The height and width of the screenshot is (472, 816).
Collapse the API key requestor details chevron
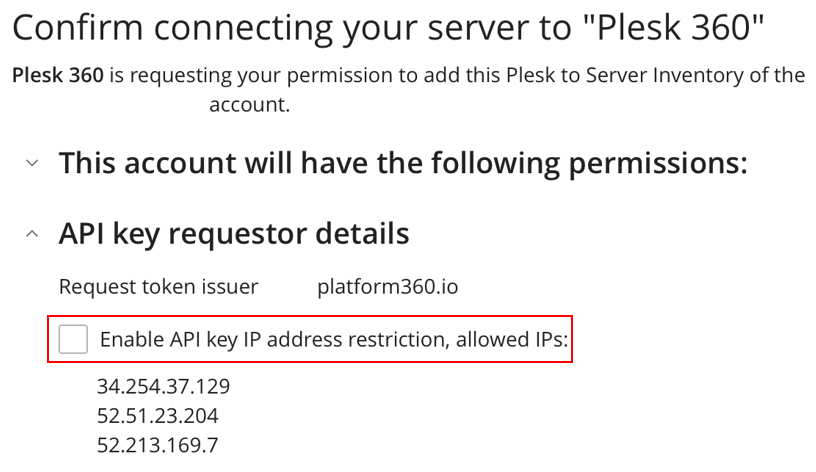pos(33,234)
